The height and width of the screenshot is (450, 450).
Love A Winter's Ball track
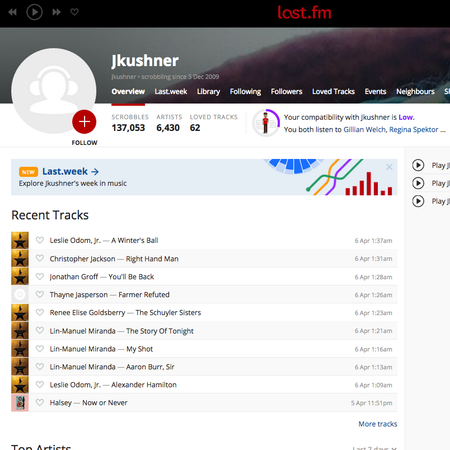[x=40, y=240]
